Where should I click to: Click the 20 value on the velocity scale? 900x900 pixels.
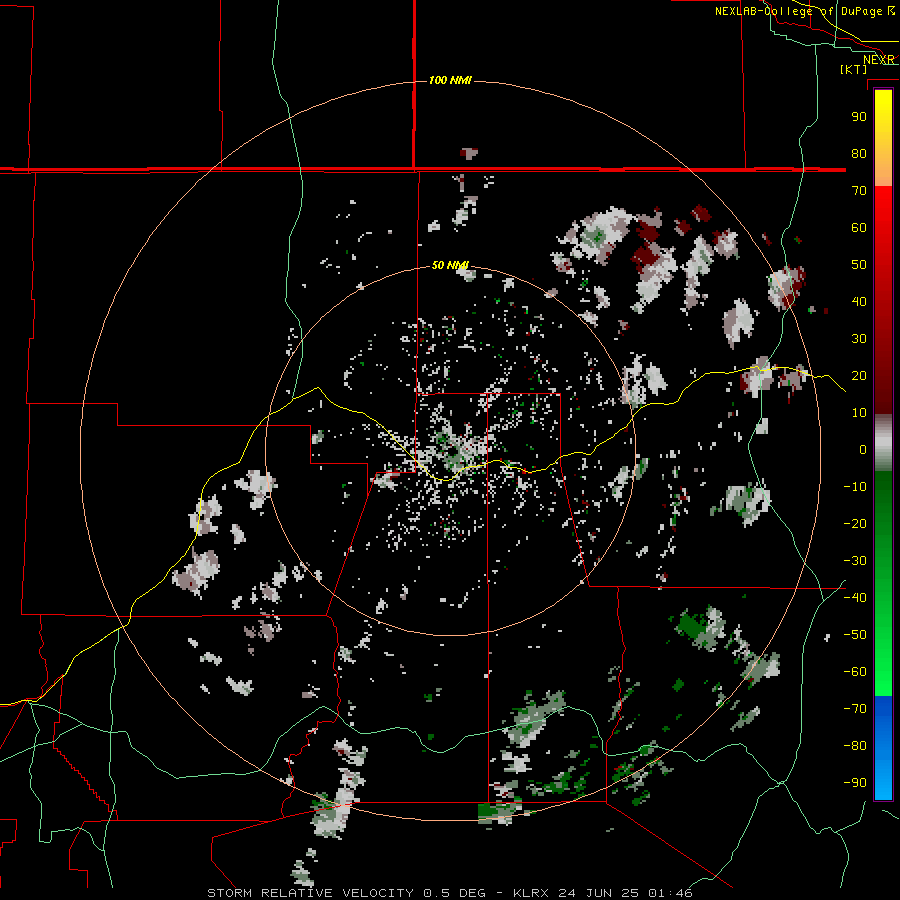tap(859, 376)
